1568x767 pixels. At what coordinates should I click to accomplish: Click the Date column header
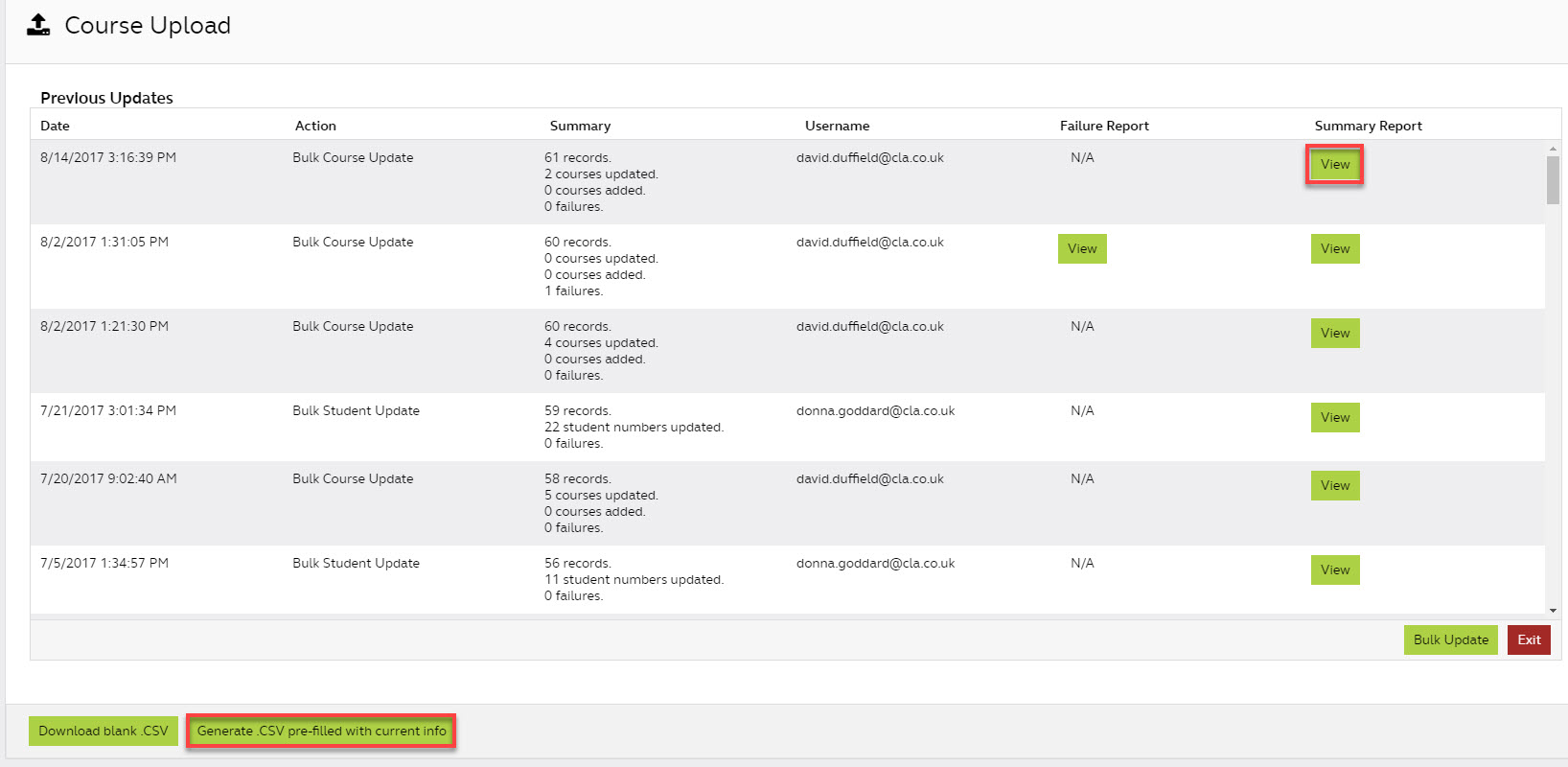[x=55, y=126]
